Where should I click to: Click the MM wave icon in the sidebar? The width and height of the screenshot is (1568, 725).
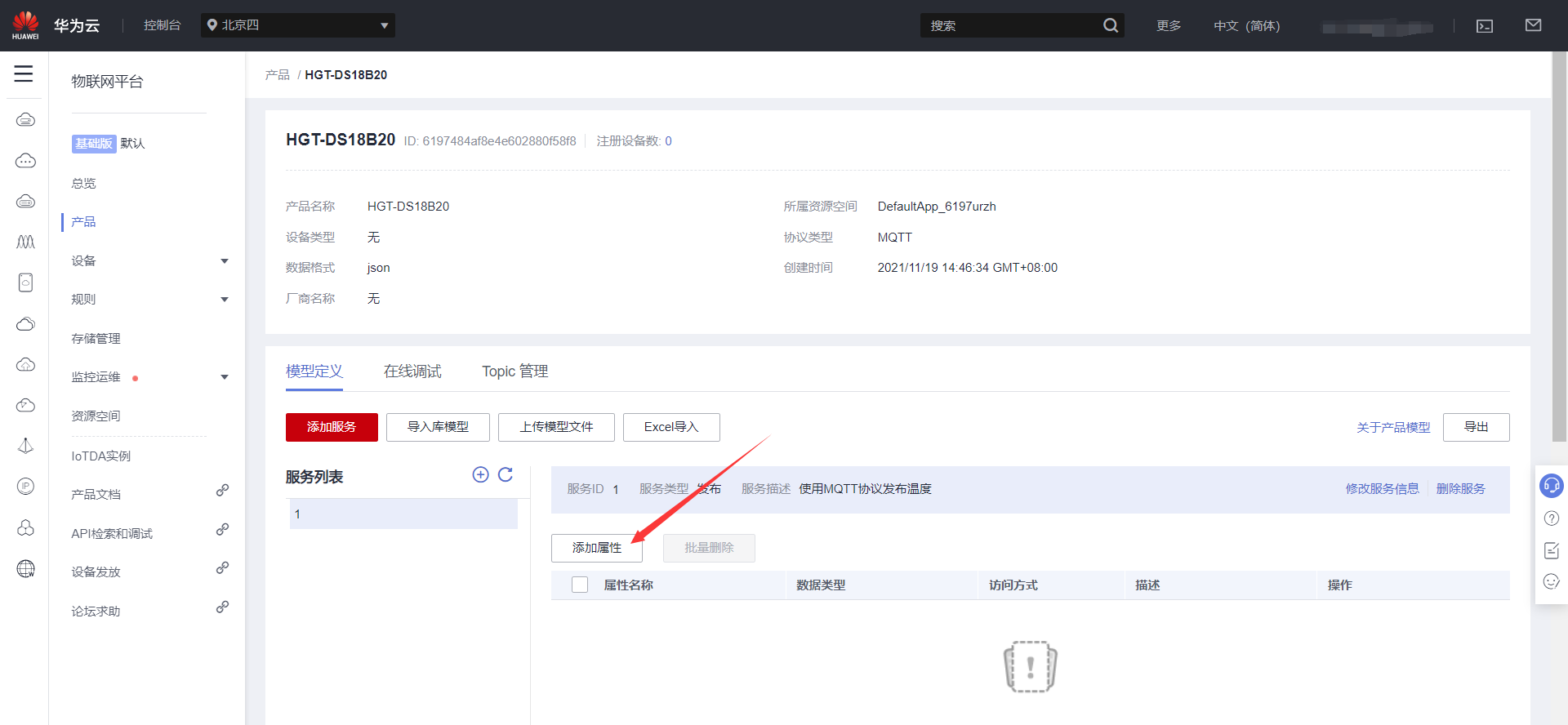[25, 242]
